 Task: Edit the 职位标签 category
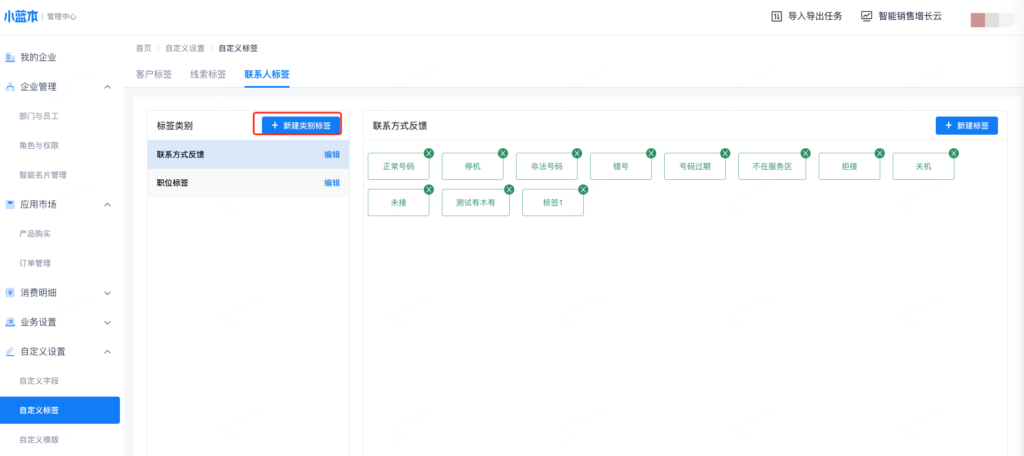(x=332, y=183)
